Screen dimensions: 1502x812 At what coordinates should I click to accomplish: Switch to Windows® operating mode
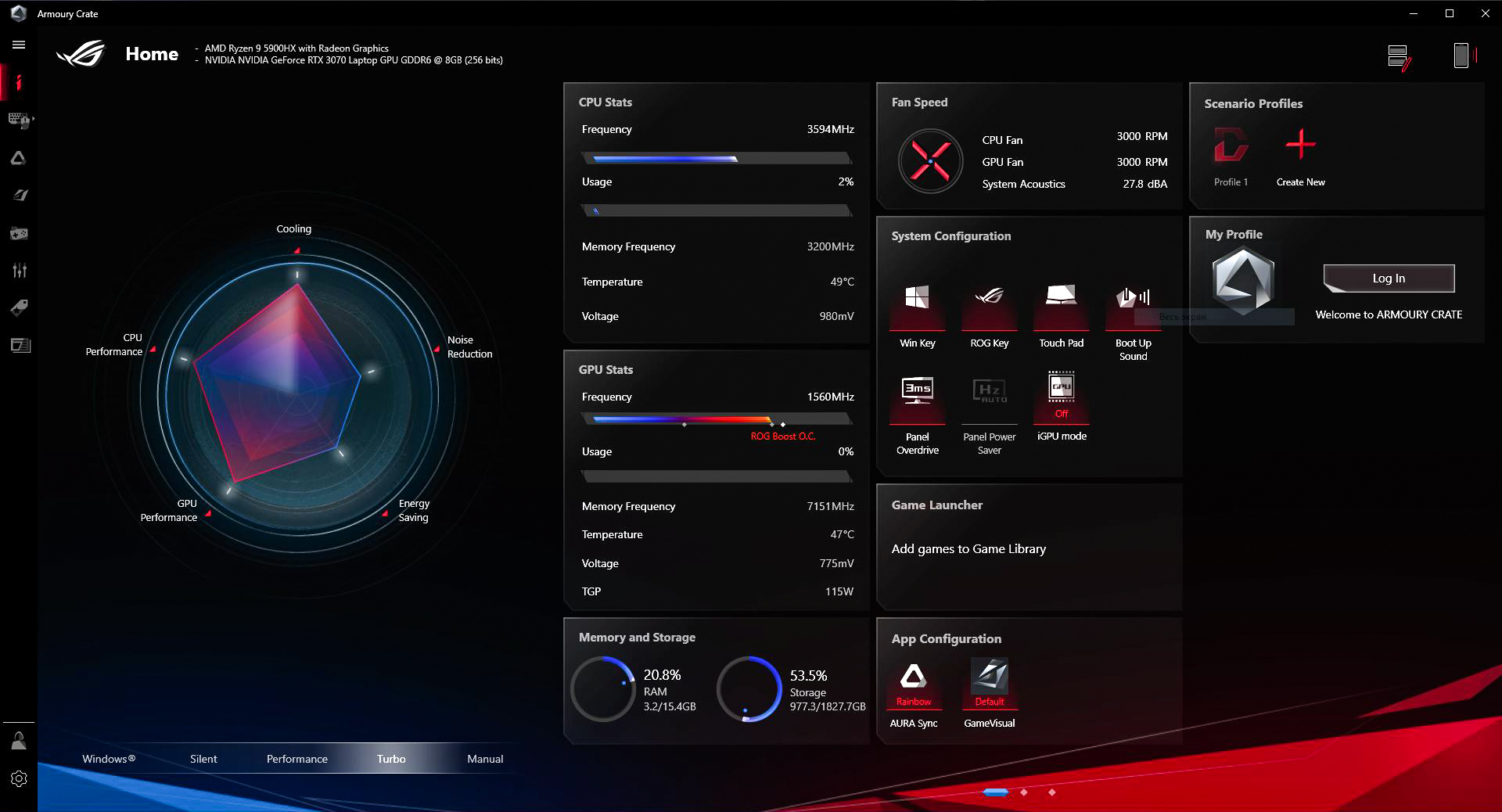tap(109, 759)
